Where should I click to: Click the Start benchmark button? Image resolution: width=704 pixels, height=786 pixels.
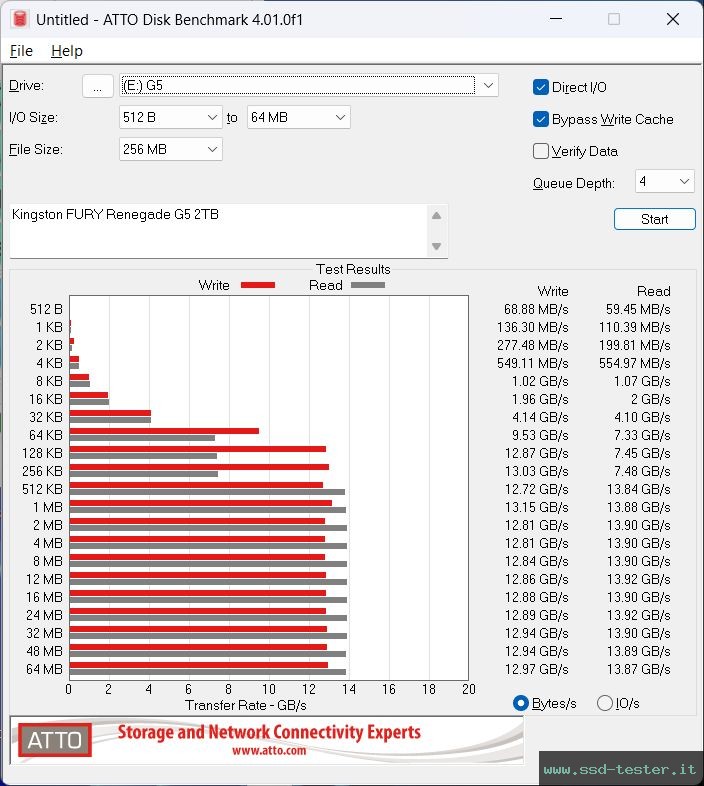[654, 219]
